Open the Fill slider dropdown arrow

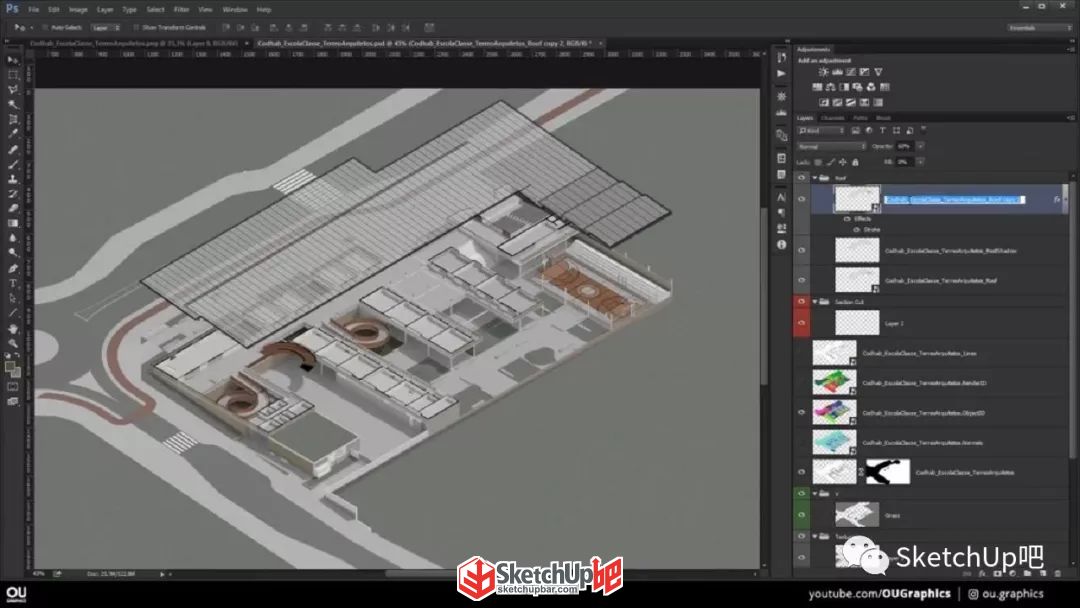click(x=920, y=162)
